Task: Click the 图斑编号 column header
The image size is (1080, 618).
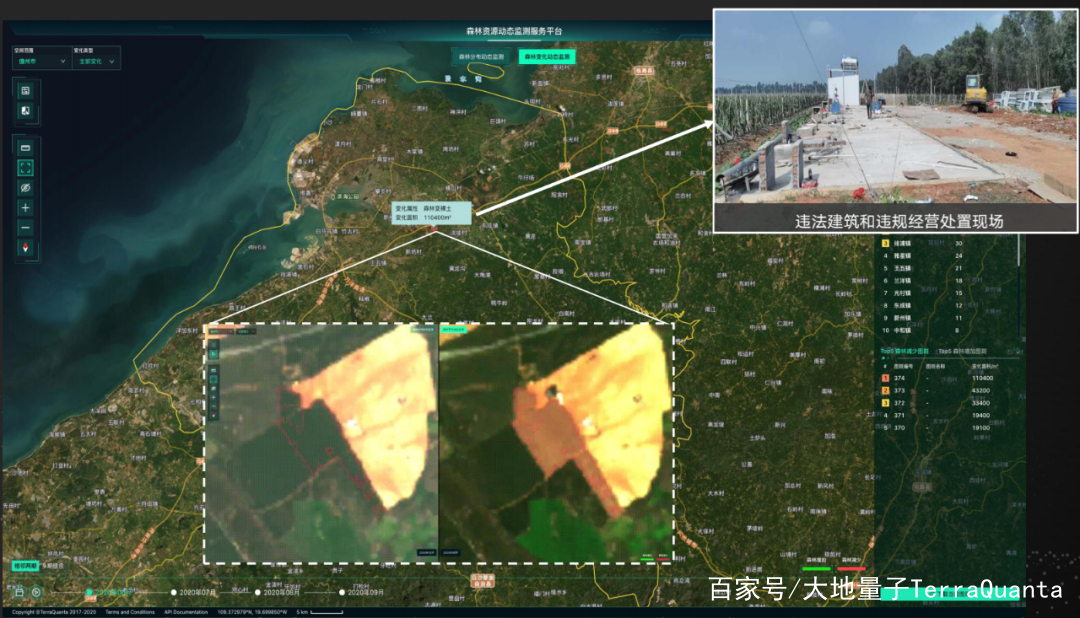Action: pyautogui.click(x=903, y=367)
